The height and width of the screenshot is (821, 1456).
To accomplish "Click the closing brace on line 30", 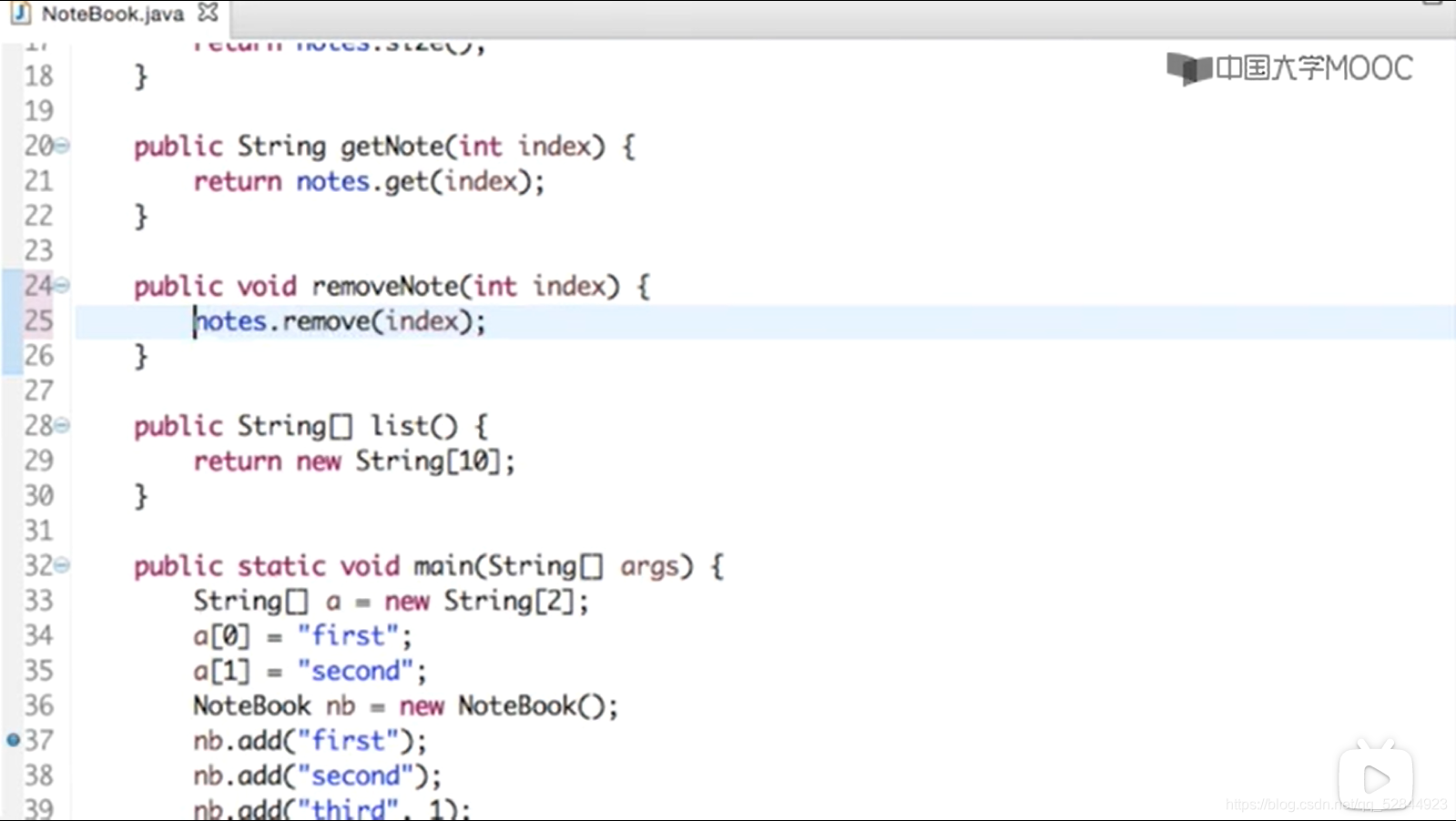I will tap(140, 497).
